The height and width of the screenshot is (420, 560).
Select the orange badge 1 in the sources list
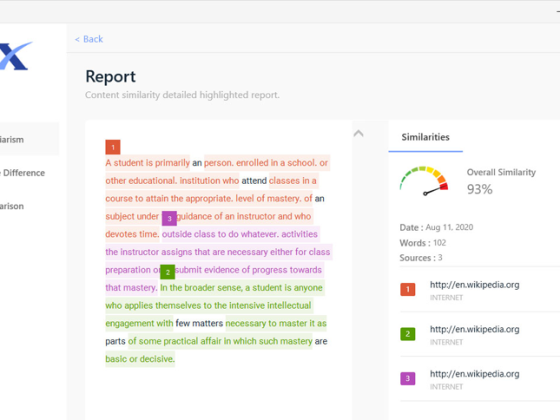408,289
